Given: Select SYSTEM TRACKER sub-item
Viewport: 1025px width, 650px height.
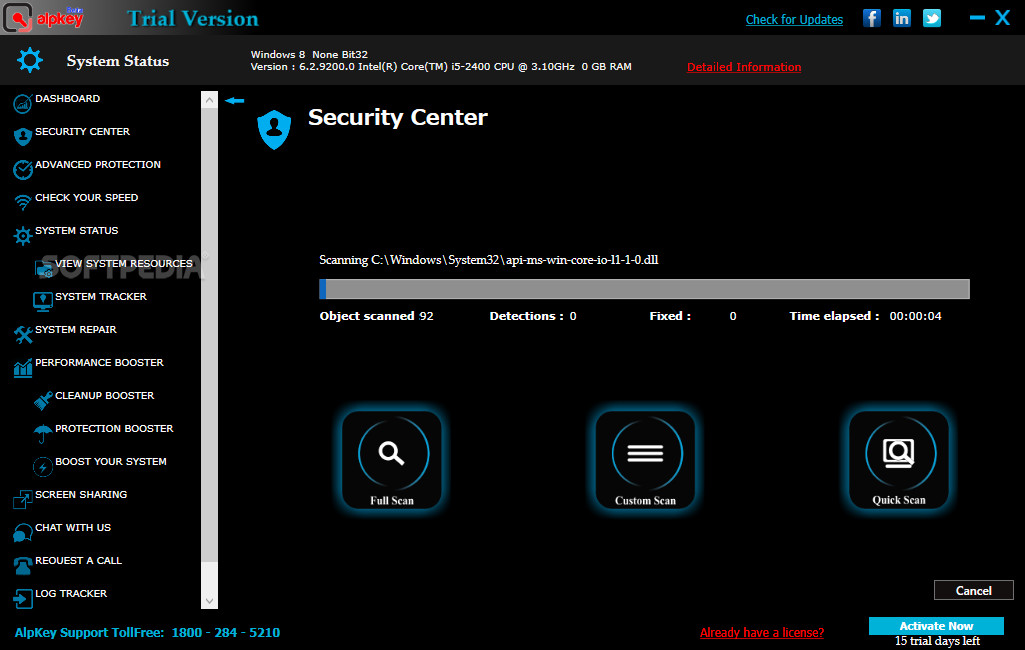Looking at the screenshot, I should click(x=101, y=297).
